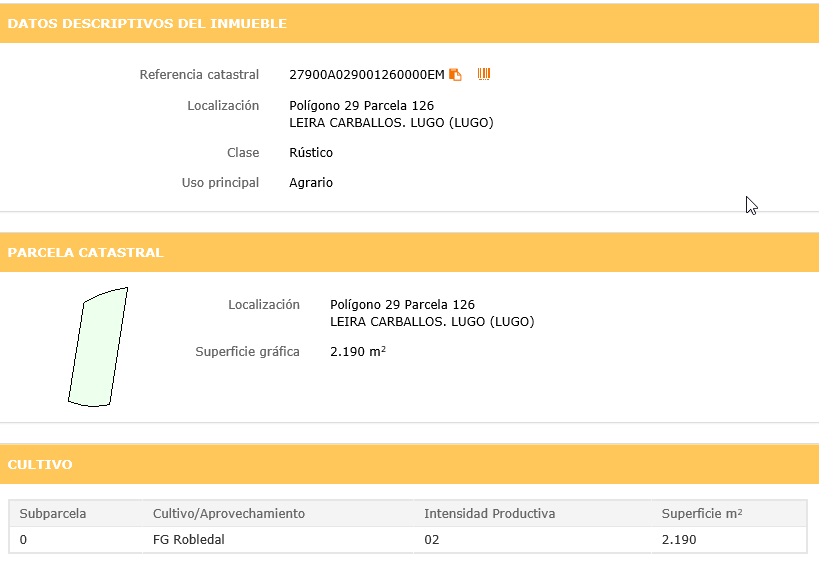Click the 2.190 surface cell in the table
The height and width of the screenshot is (577, 838).
pyautogui.click(x=679, y=540)
